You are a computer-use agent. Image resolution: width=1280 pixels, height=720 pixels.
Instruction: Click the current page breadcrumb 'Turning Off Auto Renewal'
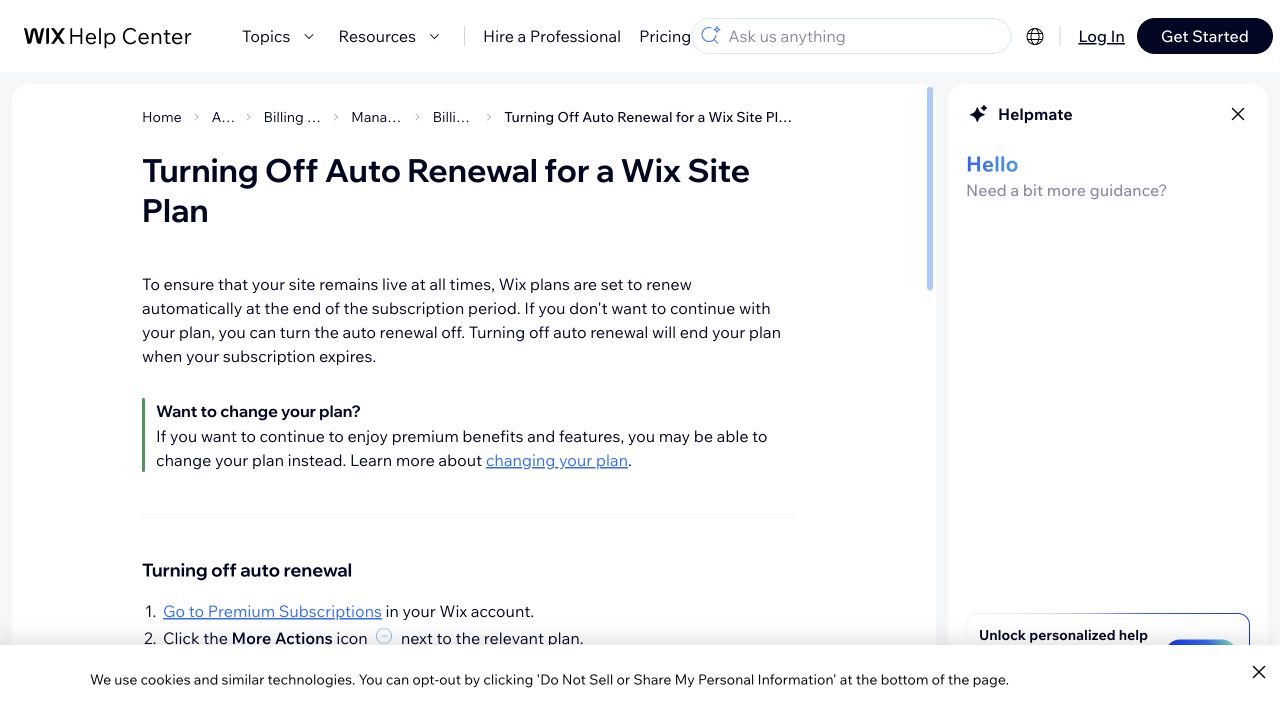(x=648, y=117)
